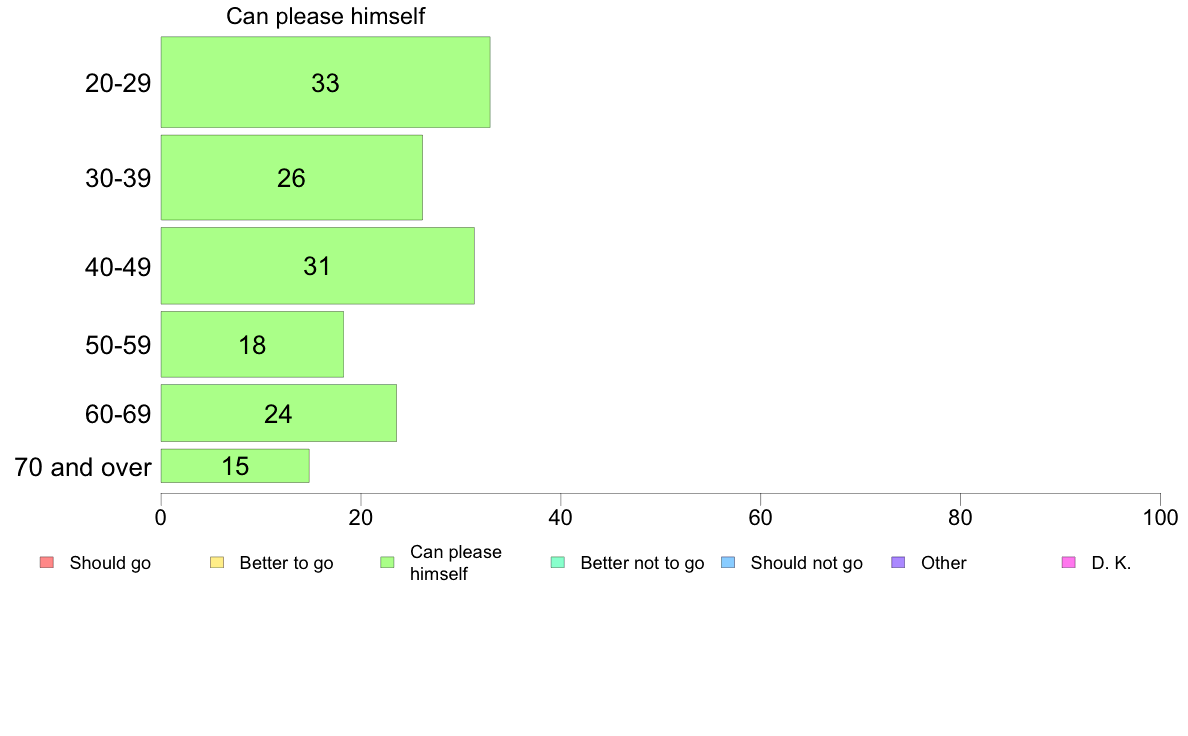Click the 70 and over bar showing 15
The image size is (1188, 736).
tap(235, 465)
